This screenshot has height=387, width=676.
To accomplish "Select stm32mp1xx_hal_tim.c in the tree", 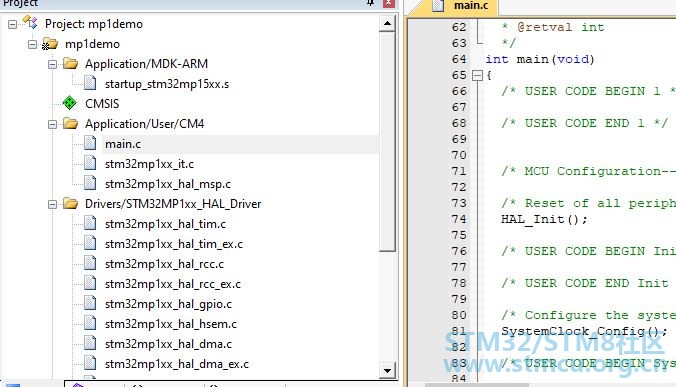I will (165, 224).
